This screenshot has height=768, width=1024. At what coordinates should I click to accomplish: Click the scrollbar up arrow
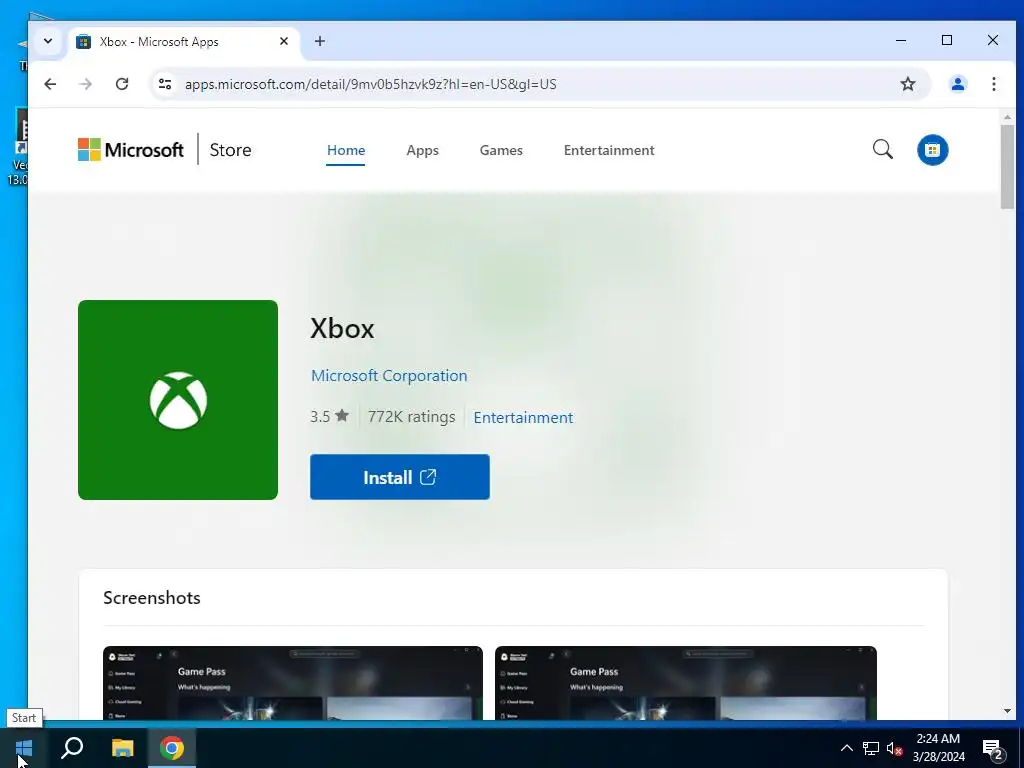(1007, 117)
